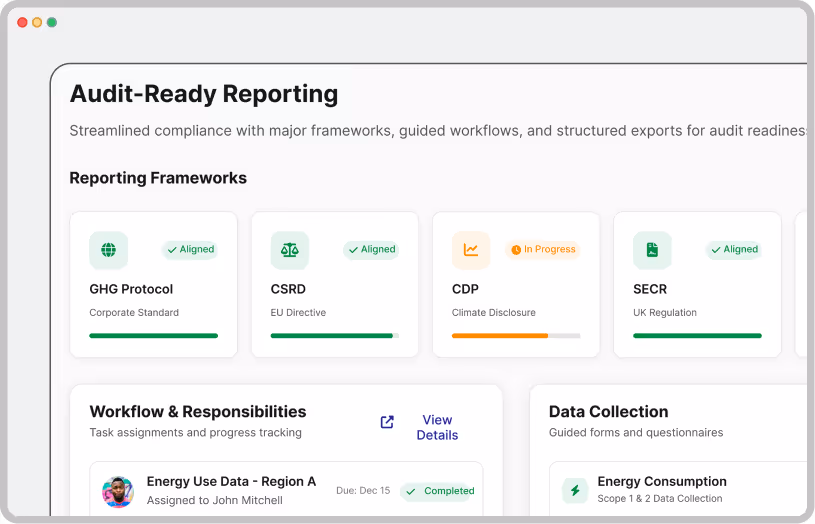This screenshot has height=524, width=815.
Task: Click the 'Due: Dec 15' date
Action: [x=363, y=491]
